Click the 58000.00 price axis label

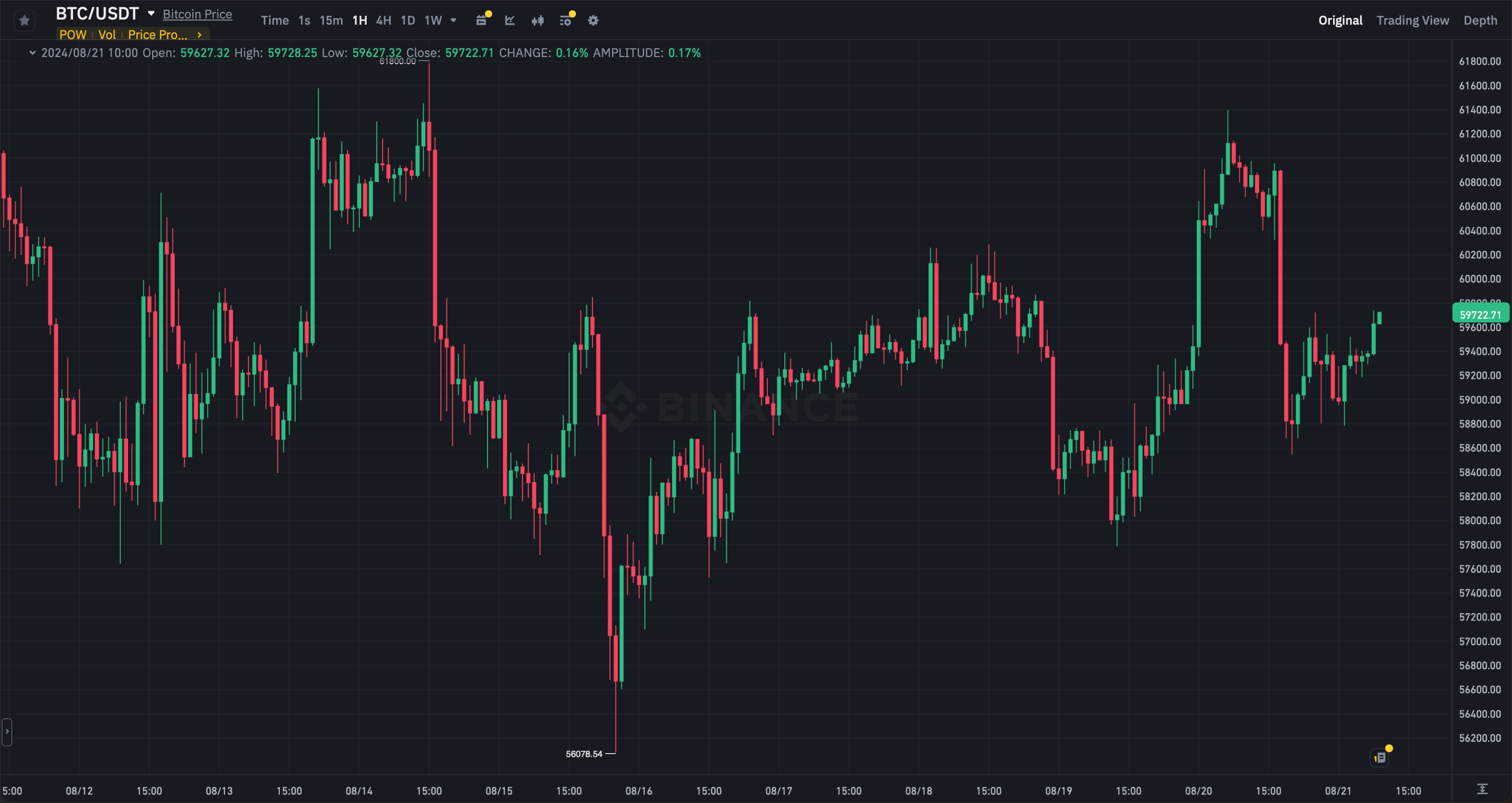1480,520
